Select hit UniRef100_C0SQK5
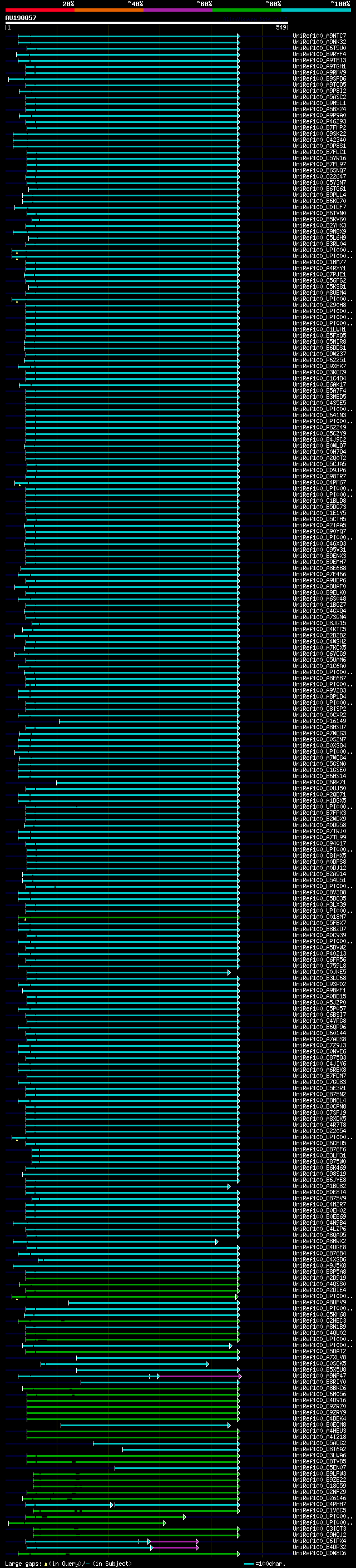The width and height of the screenshot is (356, 1568). pos(319,1363)
